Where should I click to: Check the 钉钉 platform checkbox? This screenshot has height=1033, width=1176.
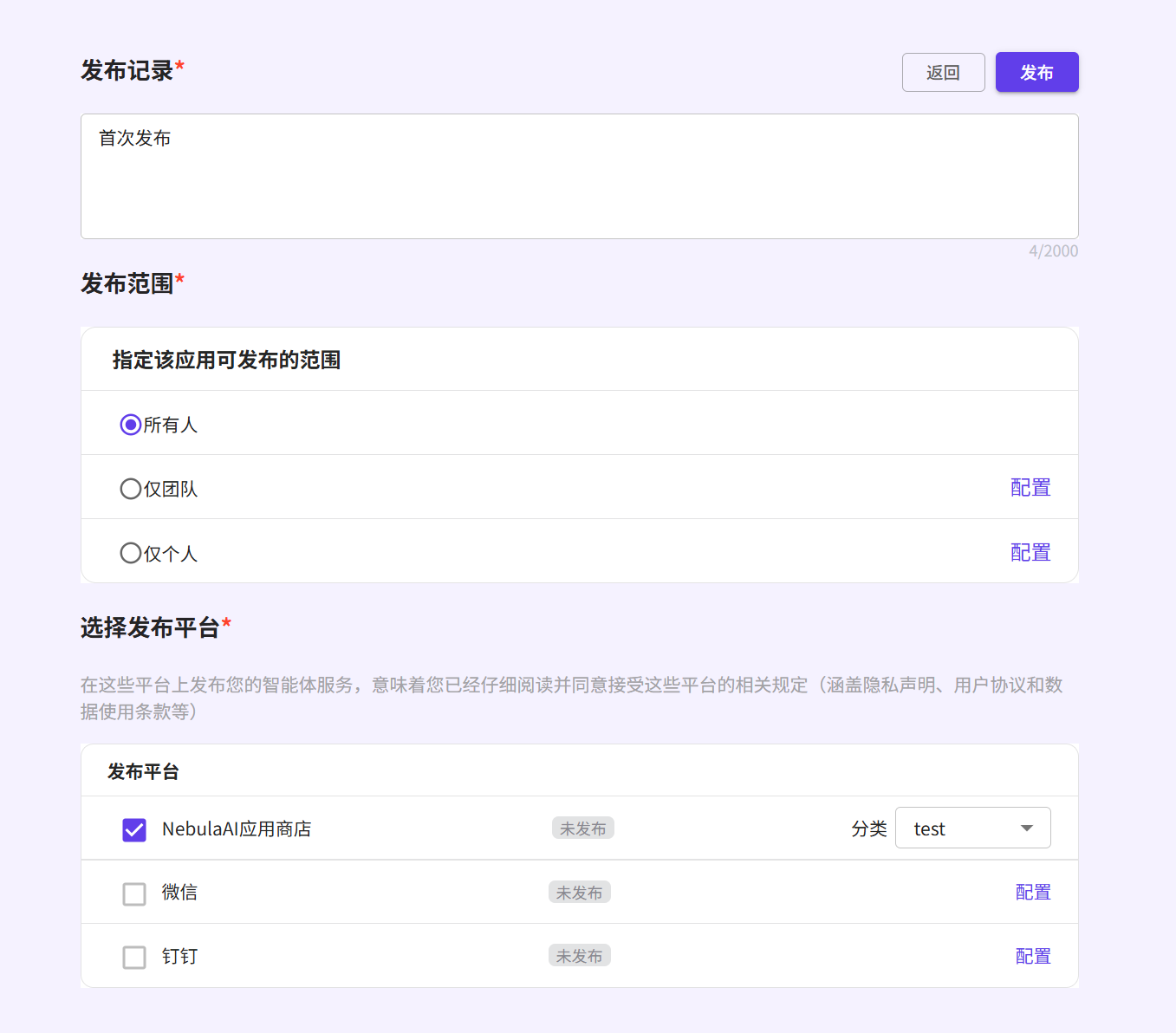134,958
